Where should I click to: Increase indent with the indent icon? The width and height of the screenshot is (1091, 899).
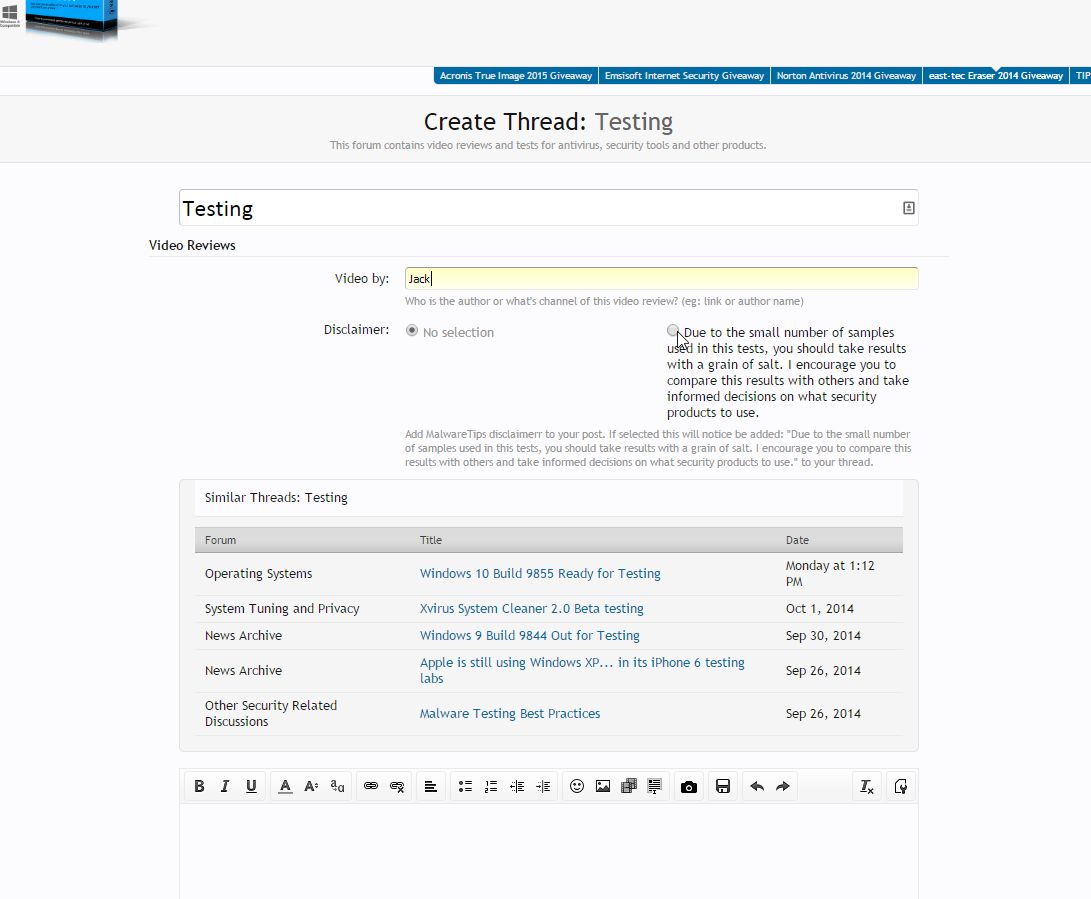(x=543, y=786)
